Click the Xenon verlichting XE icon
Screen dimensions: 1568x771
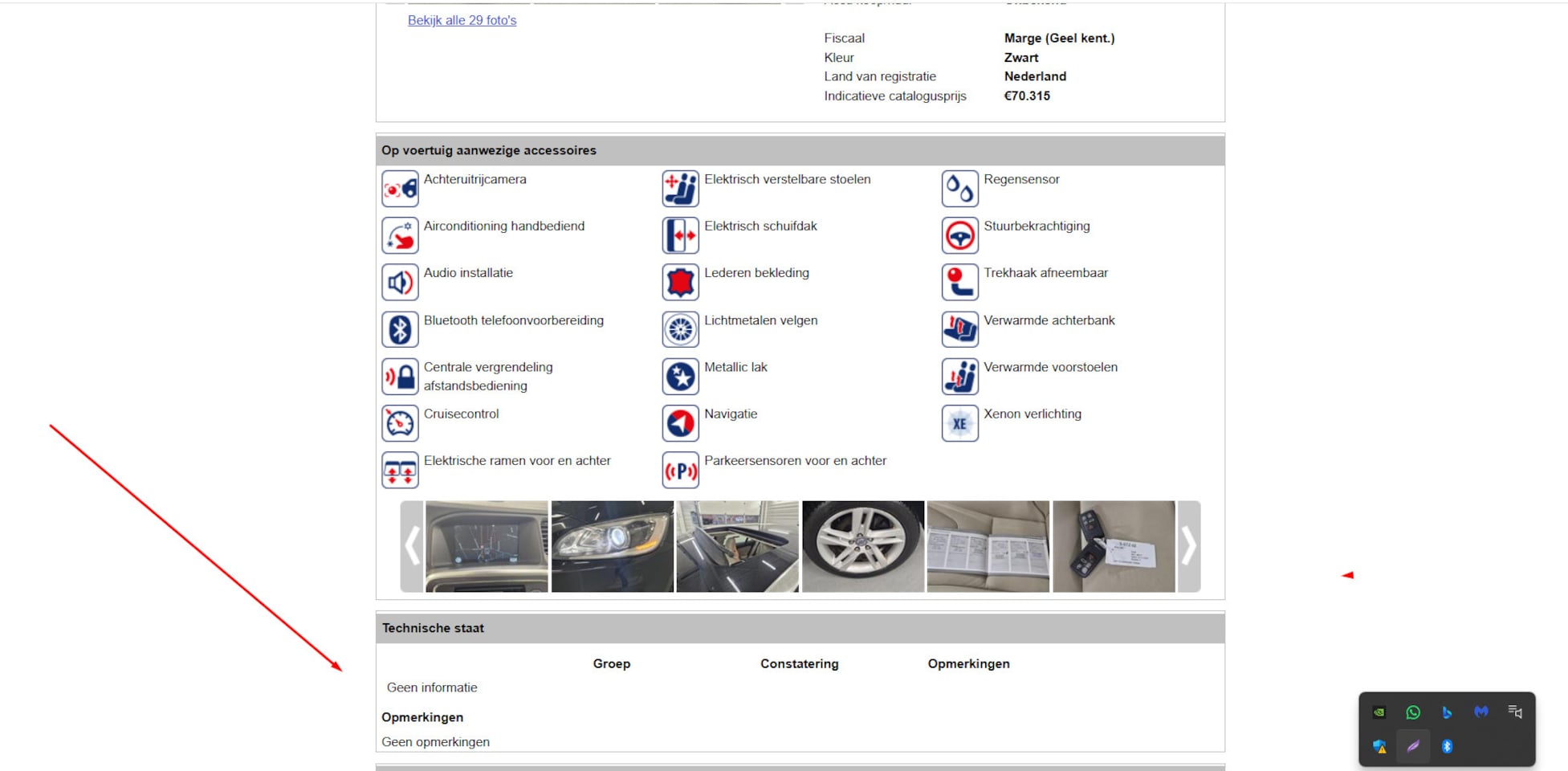click(959, 423)
